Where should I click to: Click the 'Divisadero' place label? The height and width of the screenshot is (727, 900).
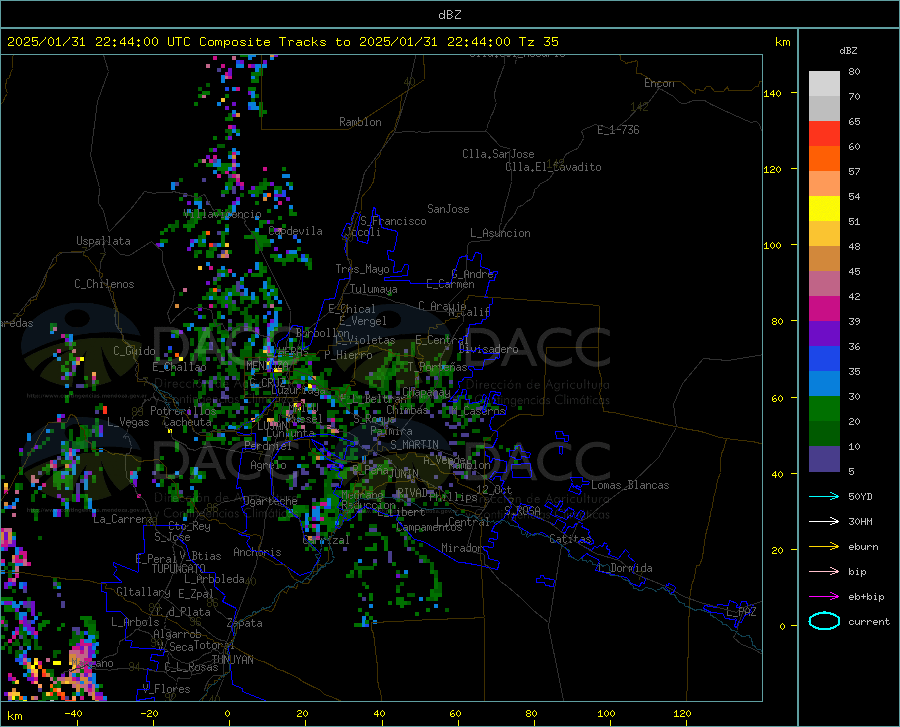(x=488, y=349)
